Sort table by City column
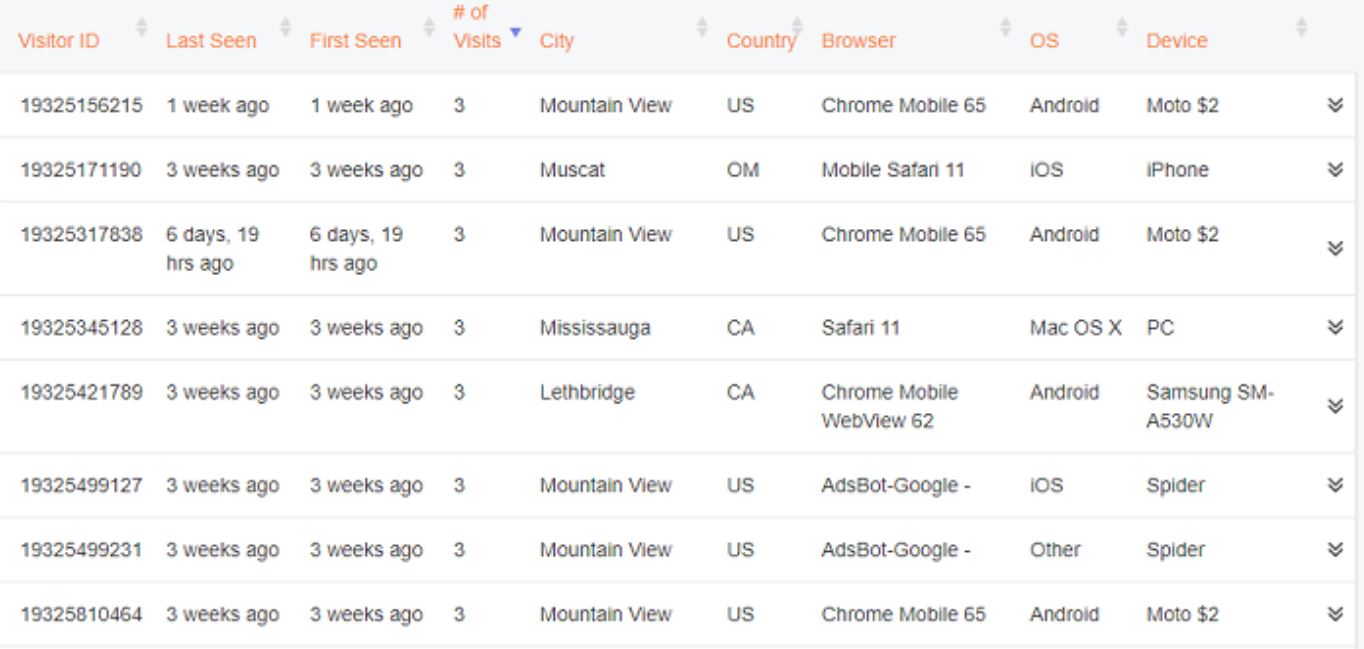Image resolution: width=1364 pixels, height=649 pixels. (x=557, y=41)
